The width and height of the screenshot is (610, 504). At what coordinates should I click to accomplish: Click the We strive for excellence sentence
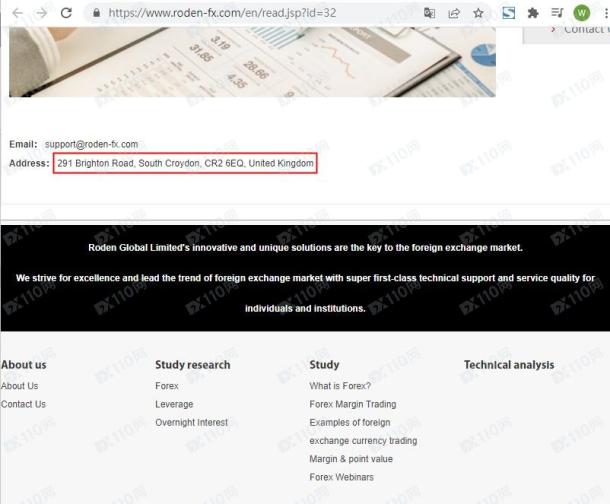[305, 278]
